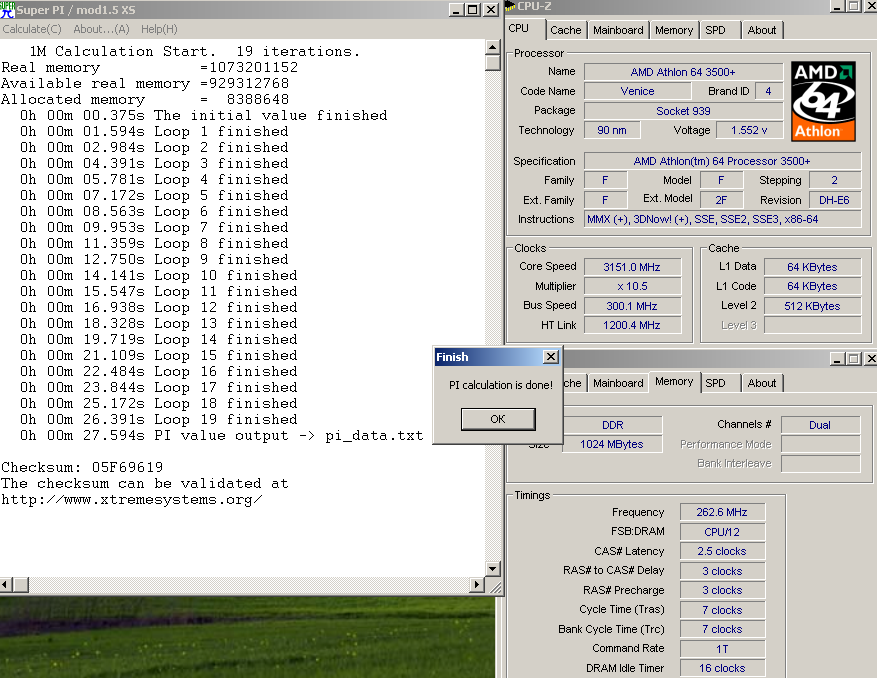877x678 pixels.
Task: Click the horizontal scrollbar right arrow in Super PI
Action: (x=477, y=585)
